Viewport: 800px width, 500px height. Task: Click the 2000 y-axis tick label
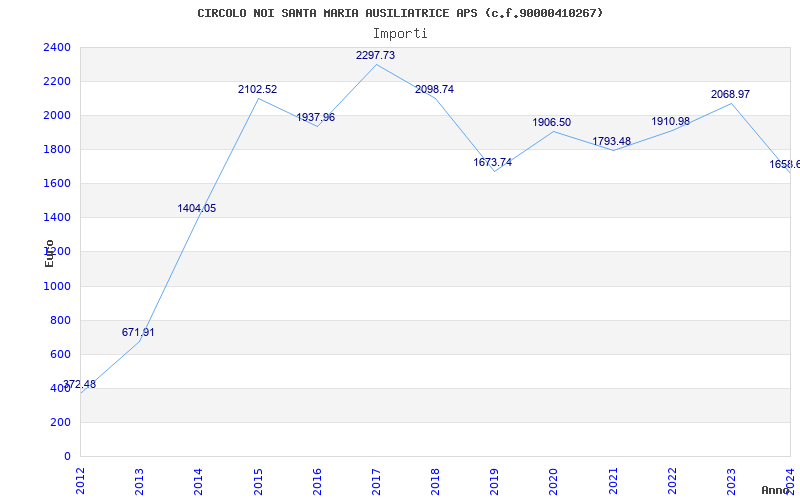pyautogui.click(x=57, y=116)
